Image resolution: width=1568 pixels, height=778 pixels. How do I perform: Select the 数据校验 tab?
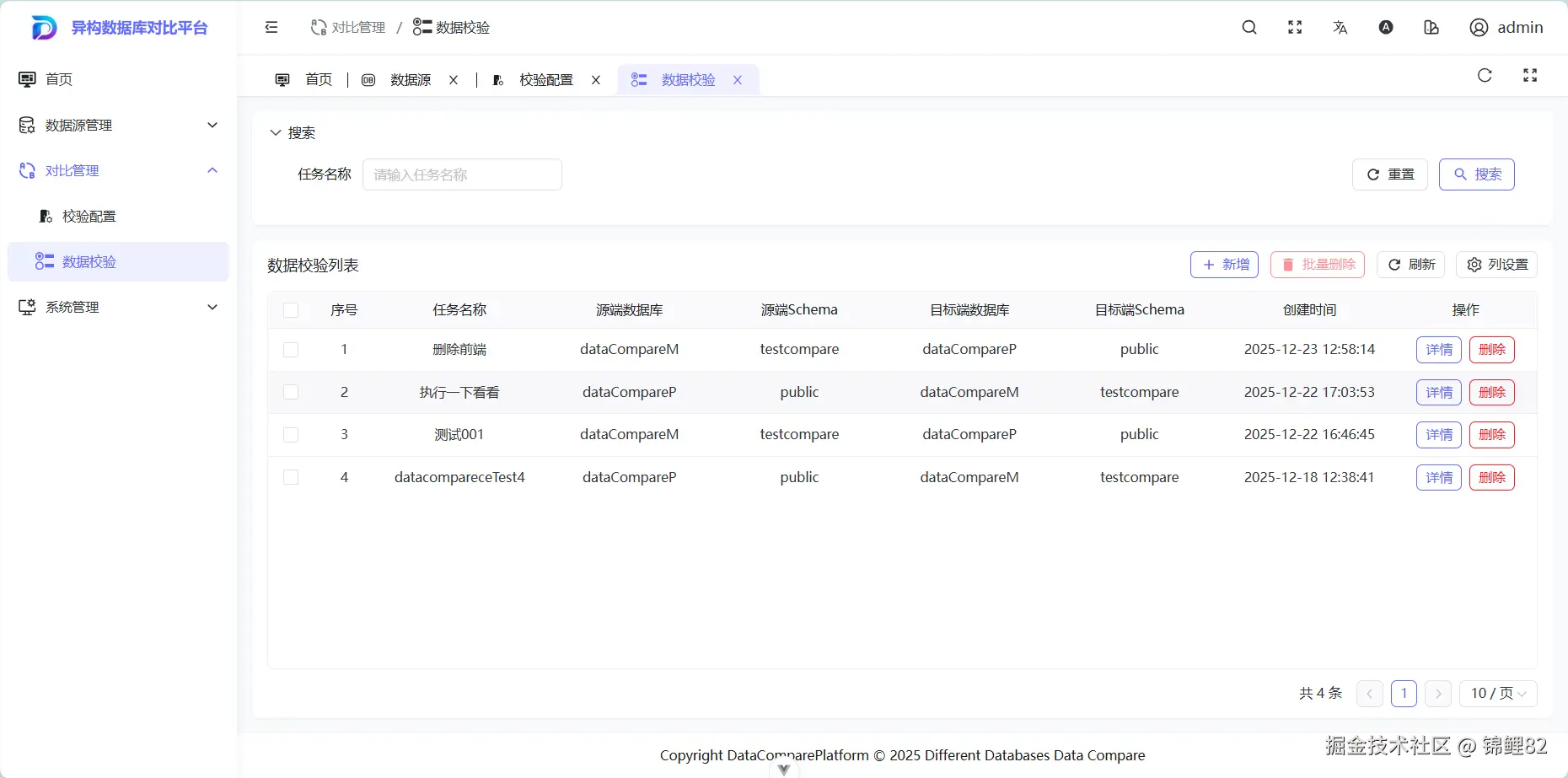click(687, 80)
